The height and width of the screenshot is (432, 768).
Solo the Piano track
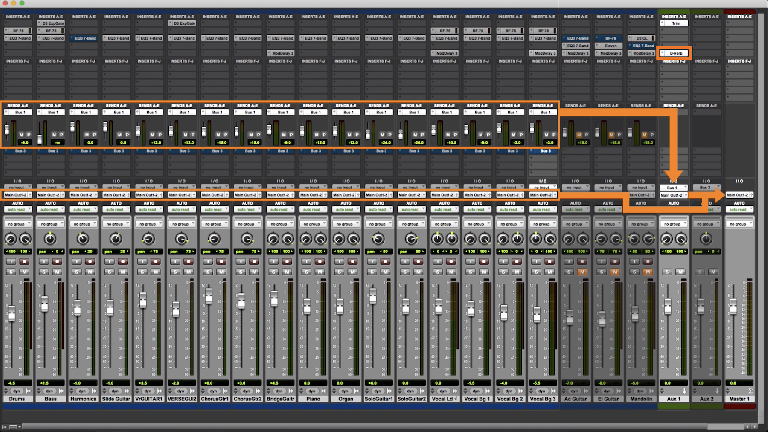[306, 271]
